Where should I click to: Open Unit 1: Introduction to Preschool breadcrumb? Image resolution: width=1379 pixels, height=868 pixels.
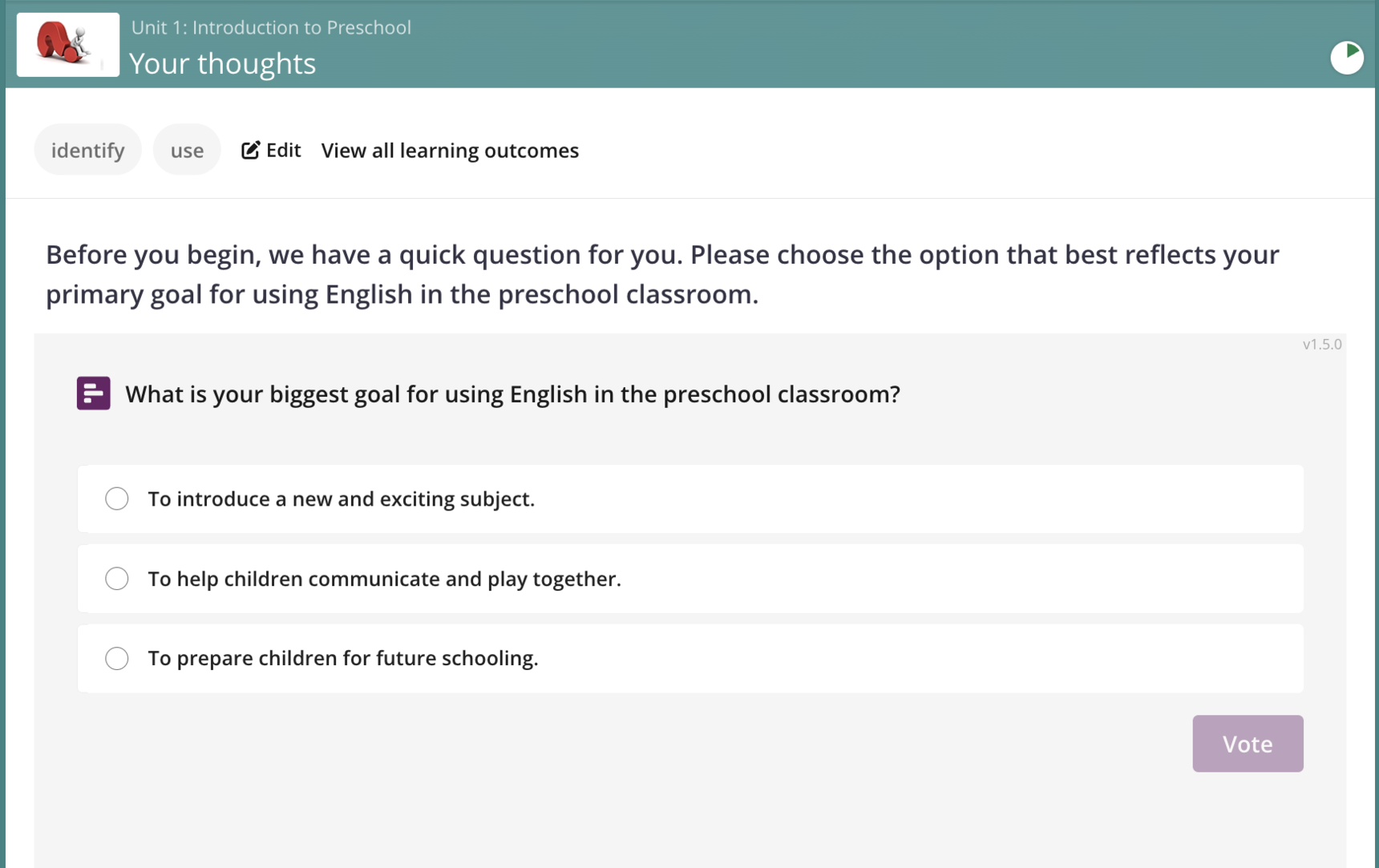[x=271, y=27]
